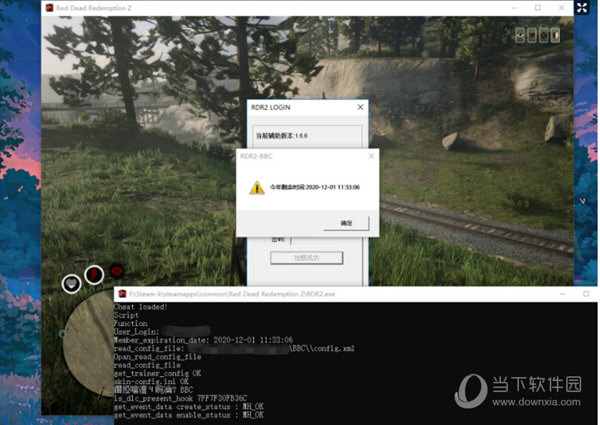Click the third HUD card icon in game
This screenshot has width=600, height=425.
click(543, 35)
